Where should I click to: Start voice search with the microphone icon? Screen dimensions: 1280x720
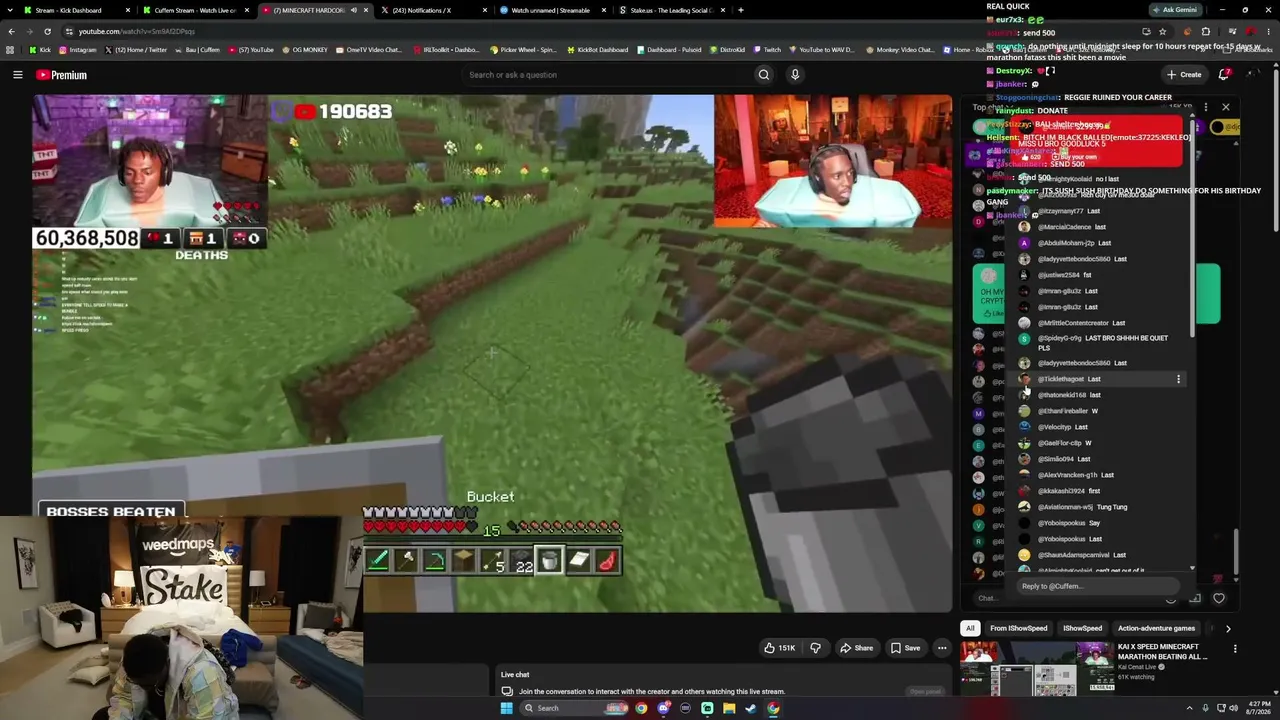[x=795, y=75]
